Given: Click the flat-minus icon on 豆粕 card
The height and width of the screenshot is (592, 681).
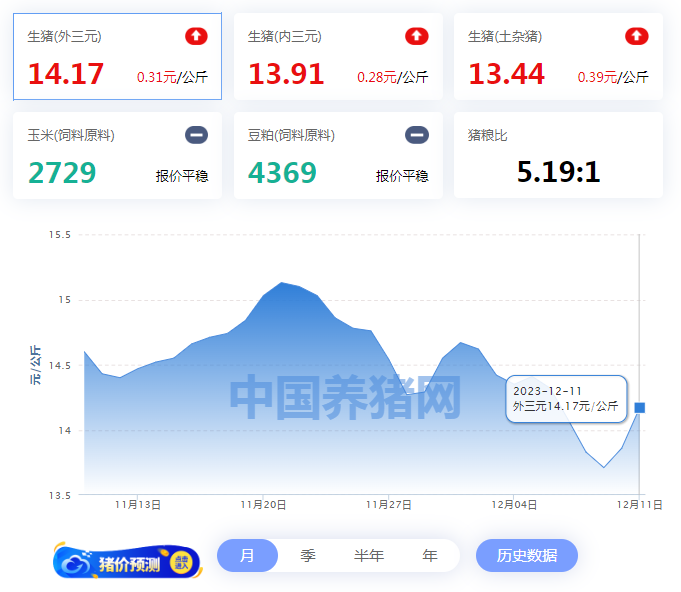Looking at the screenshot, I should [417, 135].
